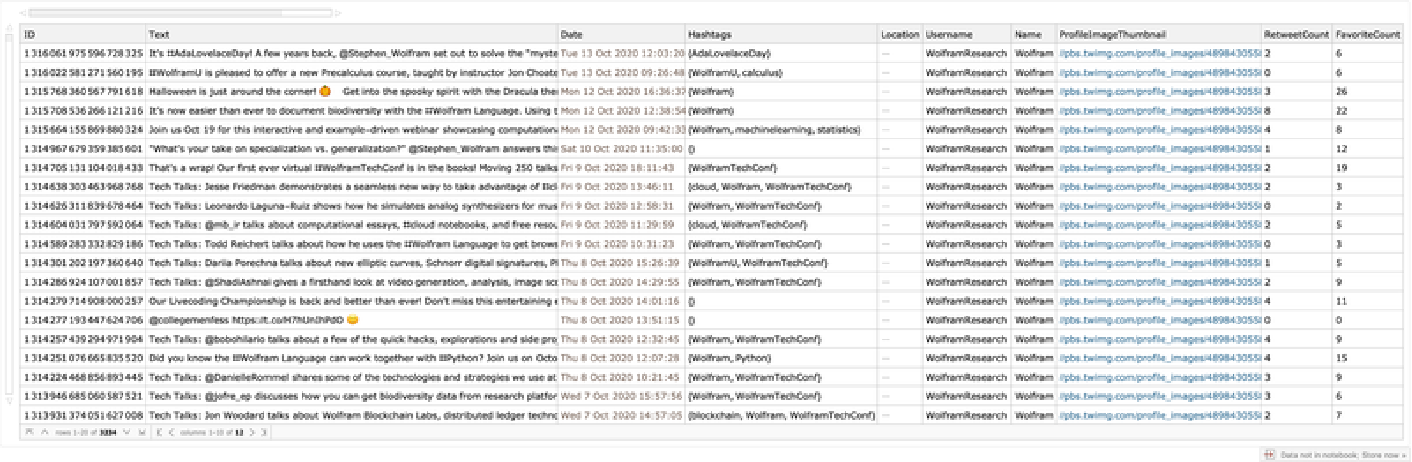Click the previous rows up-arrow icon
1412x462 pixels.
pos(43,432)
